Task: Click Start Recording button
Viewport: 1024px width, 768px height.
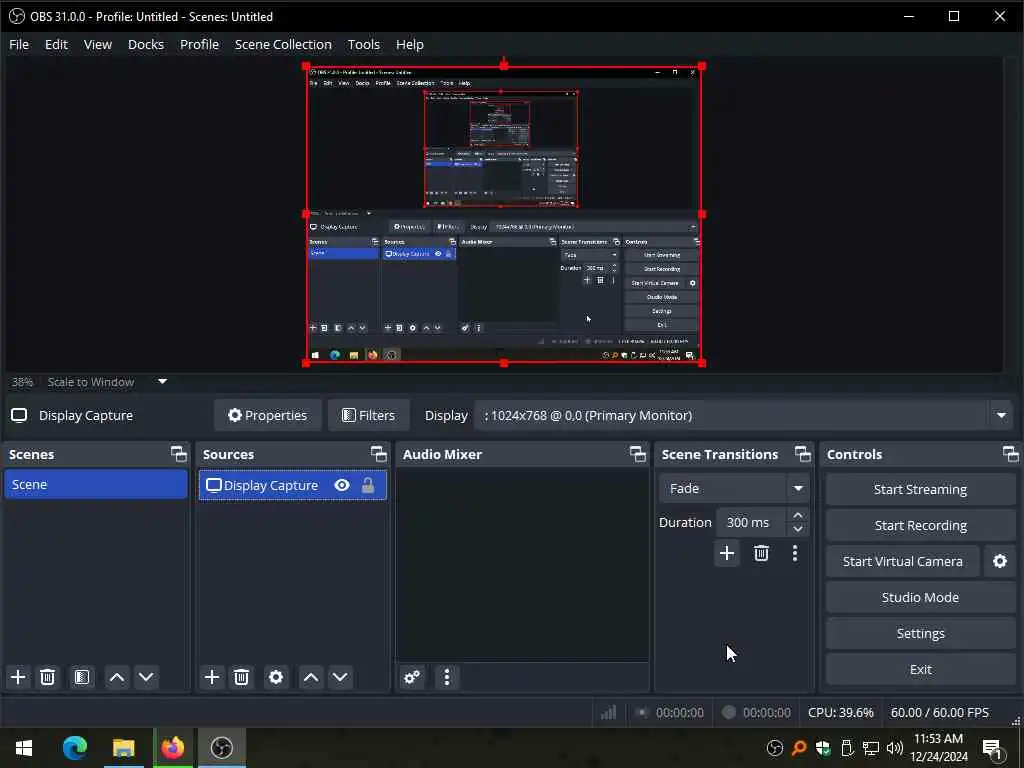Action: (x=920, y=525)
